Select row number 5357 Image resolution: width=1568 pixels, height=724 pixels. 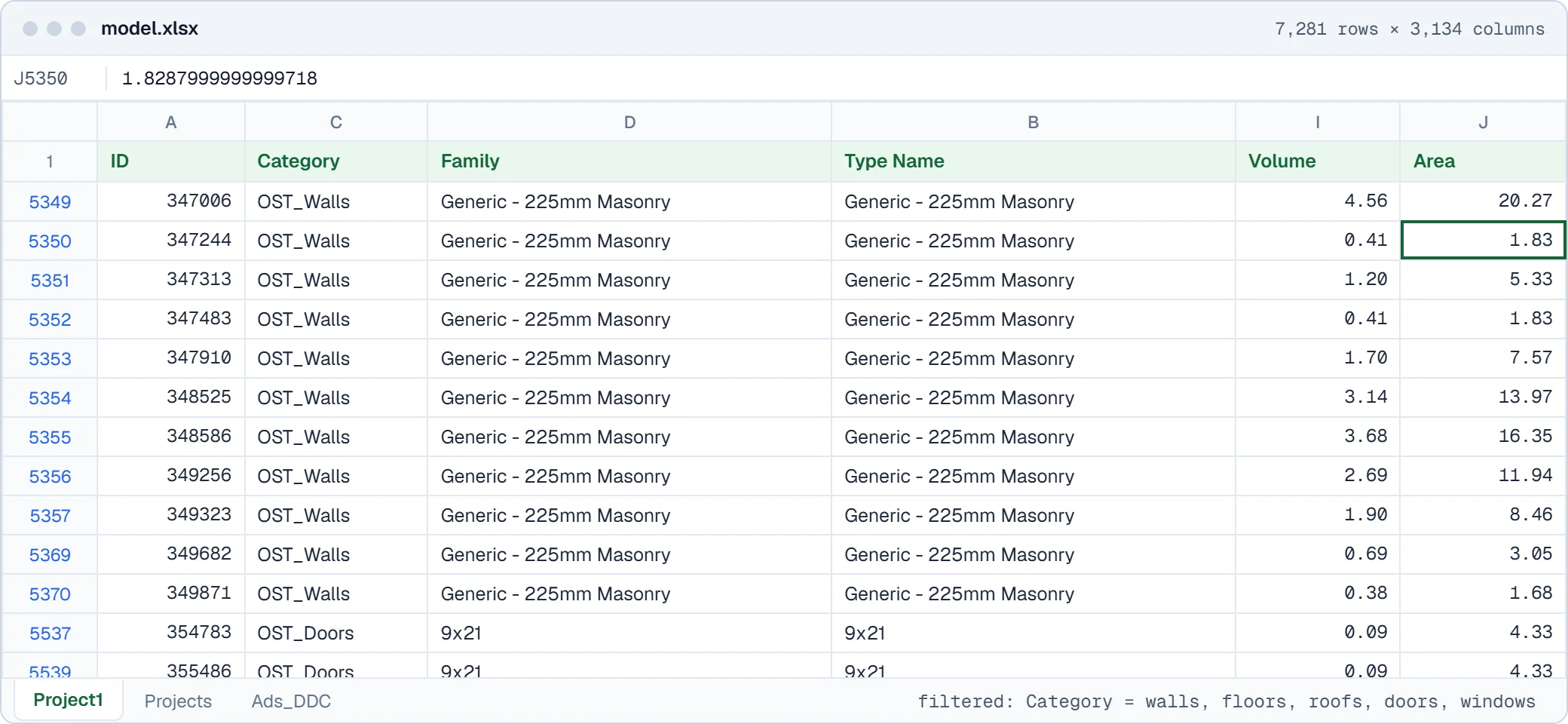pos(50,516)
